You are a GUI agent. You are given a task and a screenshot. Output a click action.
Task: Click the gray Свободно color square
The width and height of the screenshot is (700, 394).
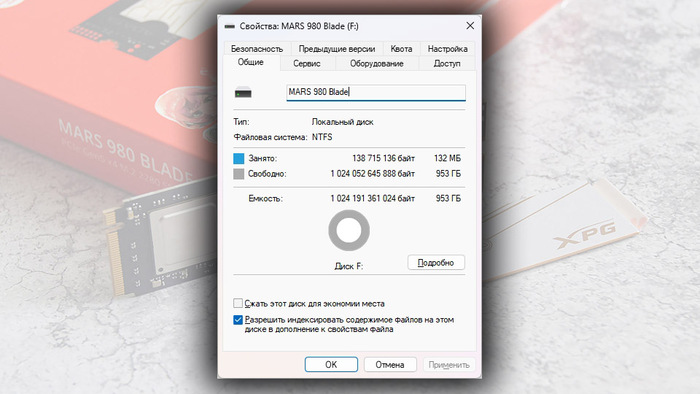coord(239,174)
